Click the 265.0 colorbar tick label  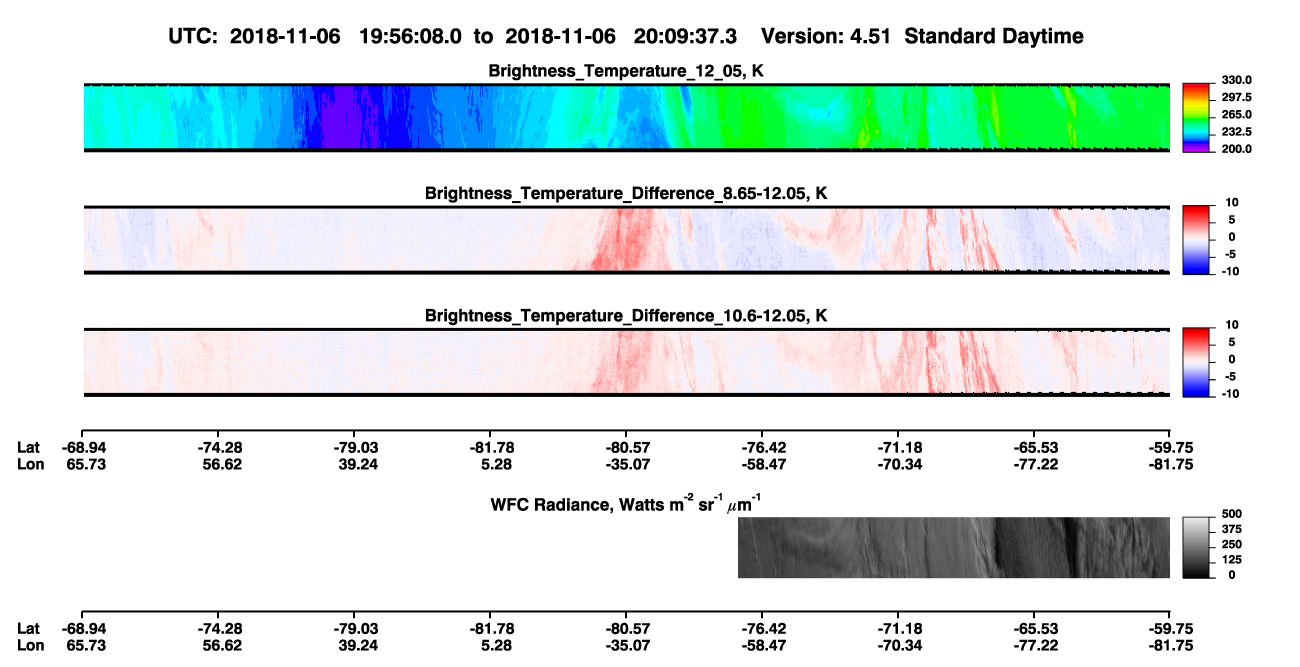coord(1236,114)
